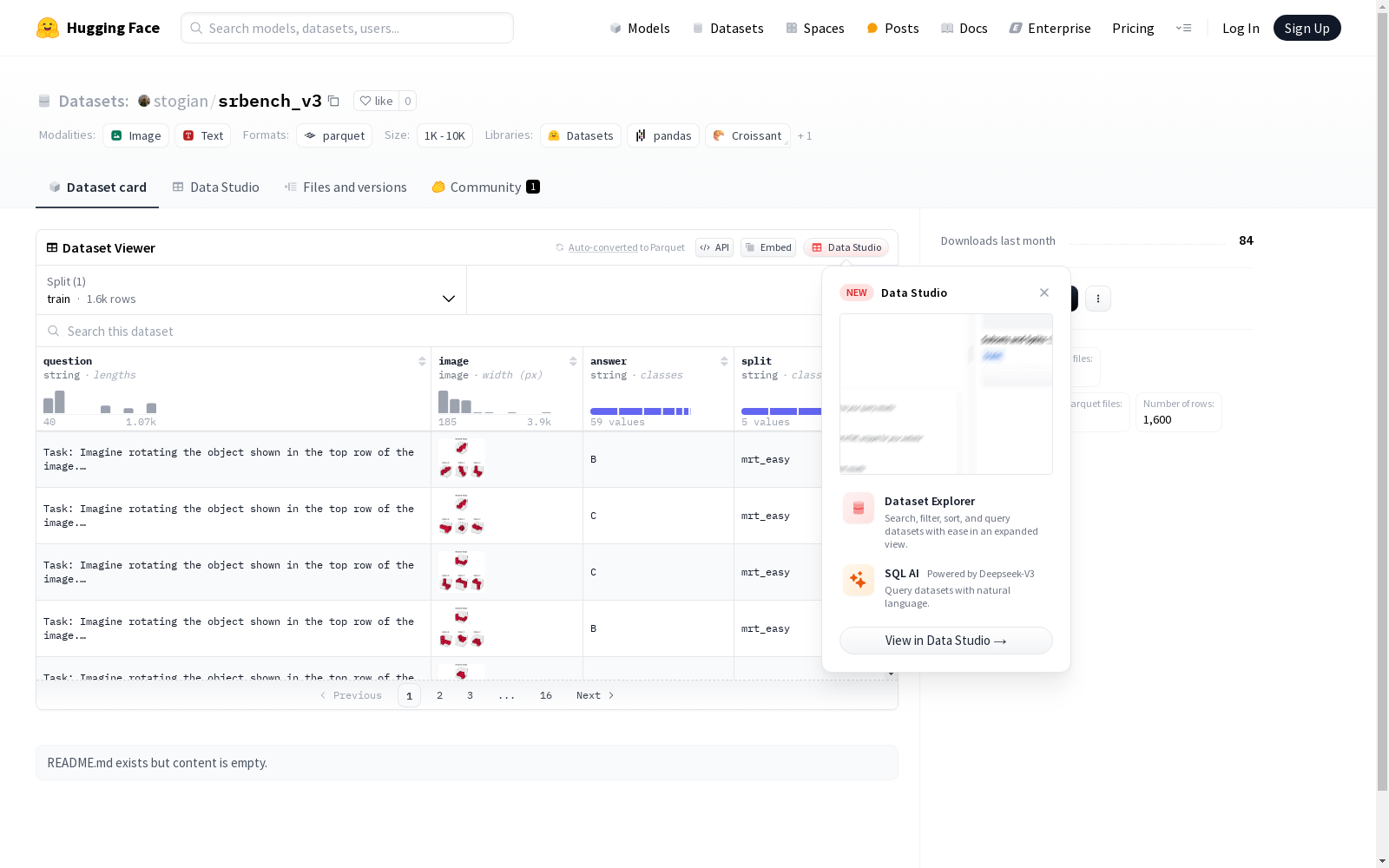The image size is (1389, 868).
Task: Click the Embed button
Action: (768, 247)
